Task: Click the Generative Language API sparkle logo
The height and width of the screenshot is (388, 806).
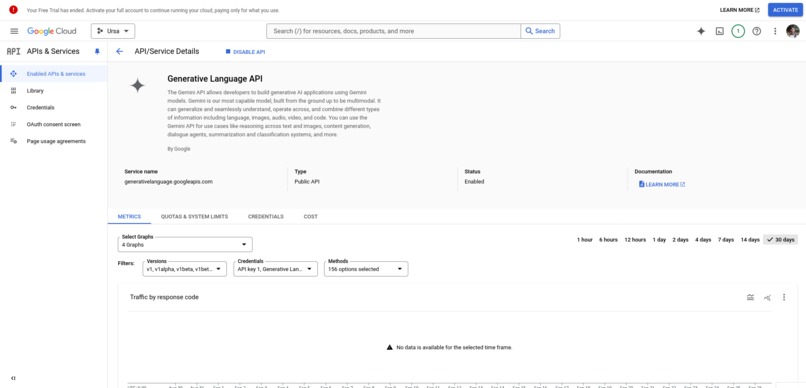Action: tap(137, 85)
